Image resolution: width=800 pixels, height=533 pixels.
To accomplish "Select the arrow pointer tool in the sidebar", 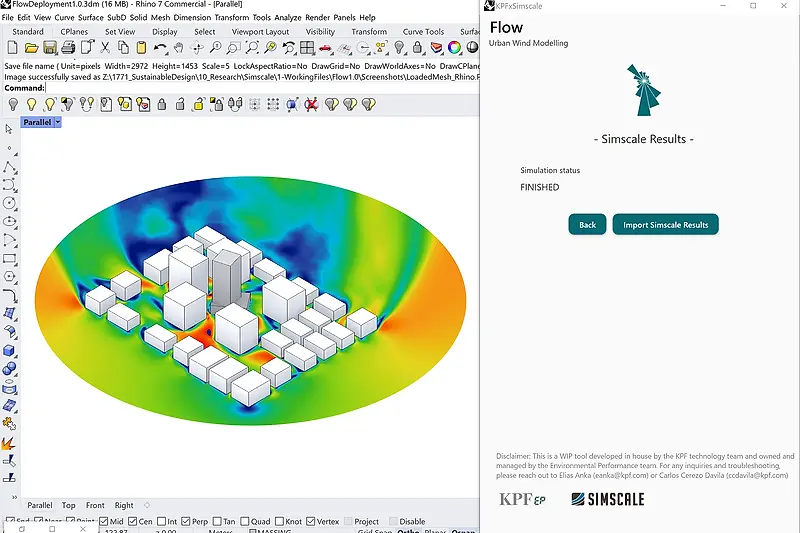I will point(9,129).
